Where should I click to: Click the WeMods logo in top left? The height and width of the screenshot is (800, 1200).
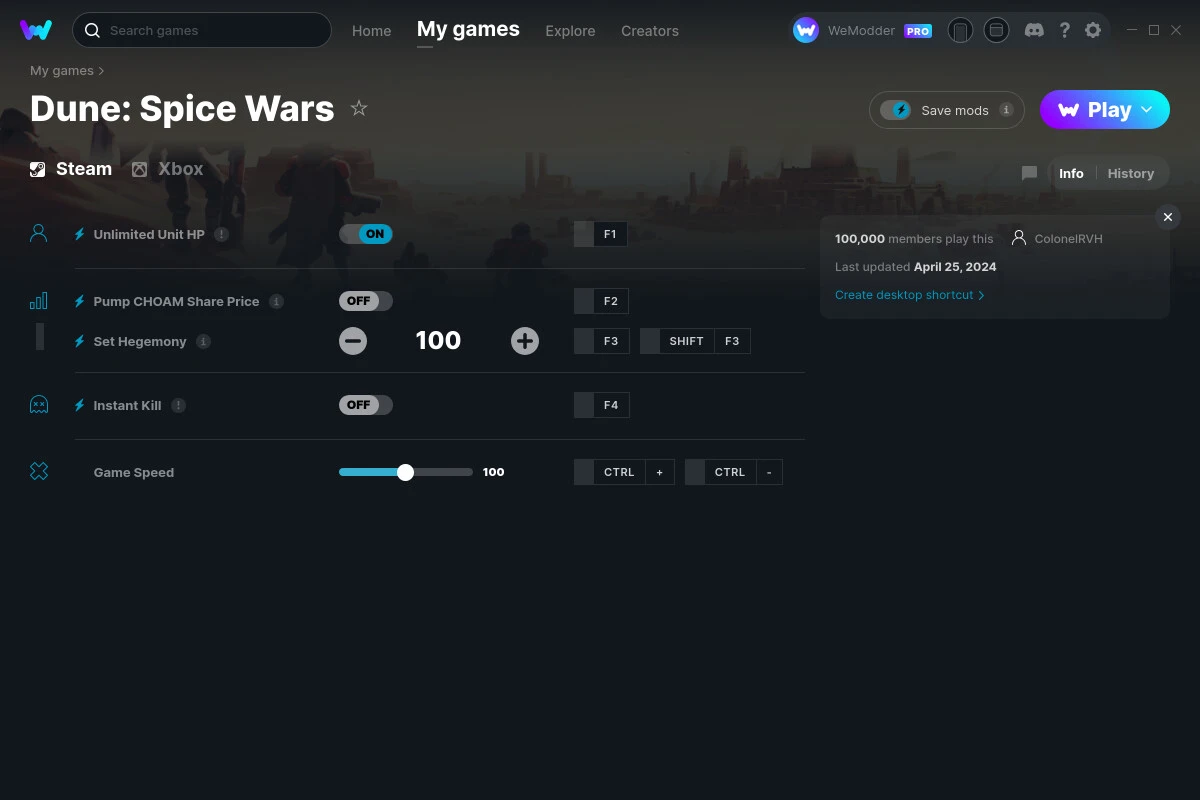pyautogui.click(x=36, y=30)
